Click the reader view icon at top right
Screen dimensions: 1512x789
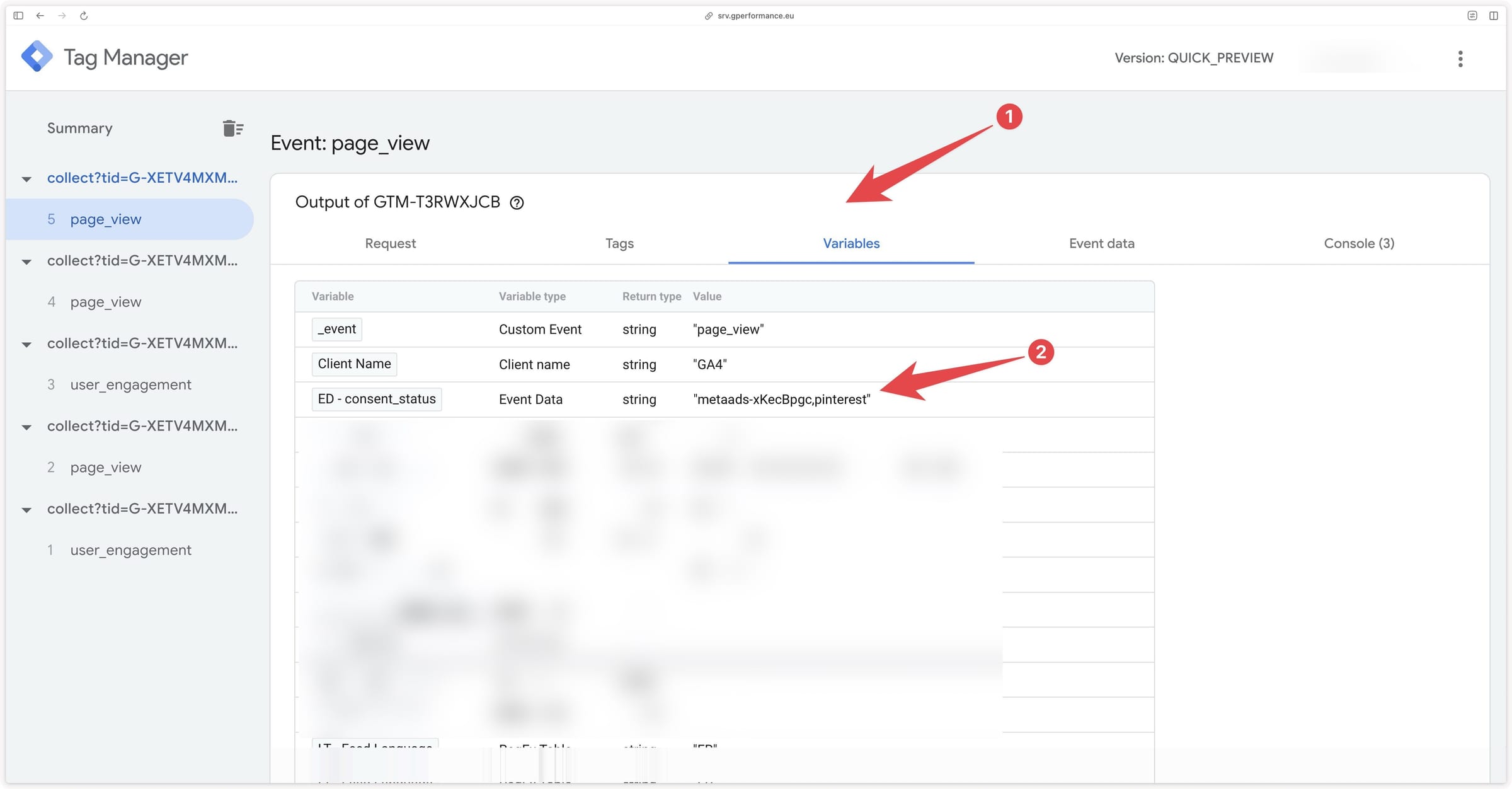coord(1472,16)
